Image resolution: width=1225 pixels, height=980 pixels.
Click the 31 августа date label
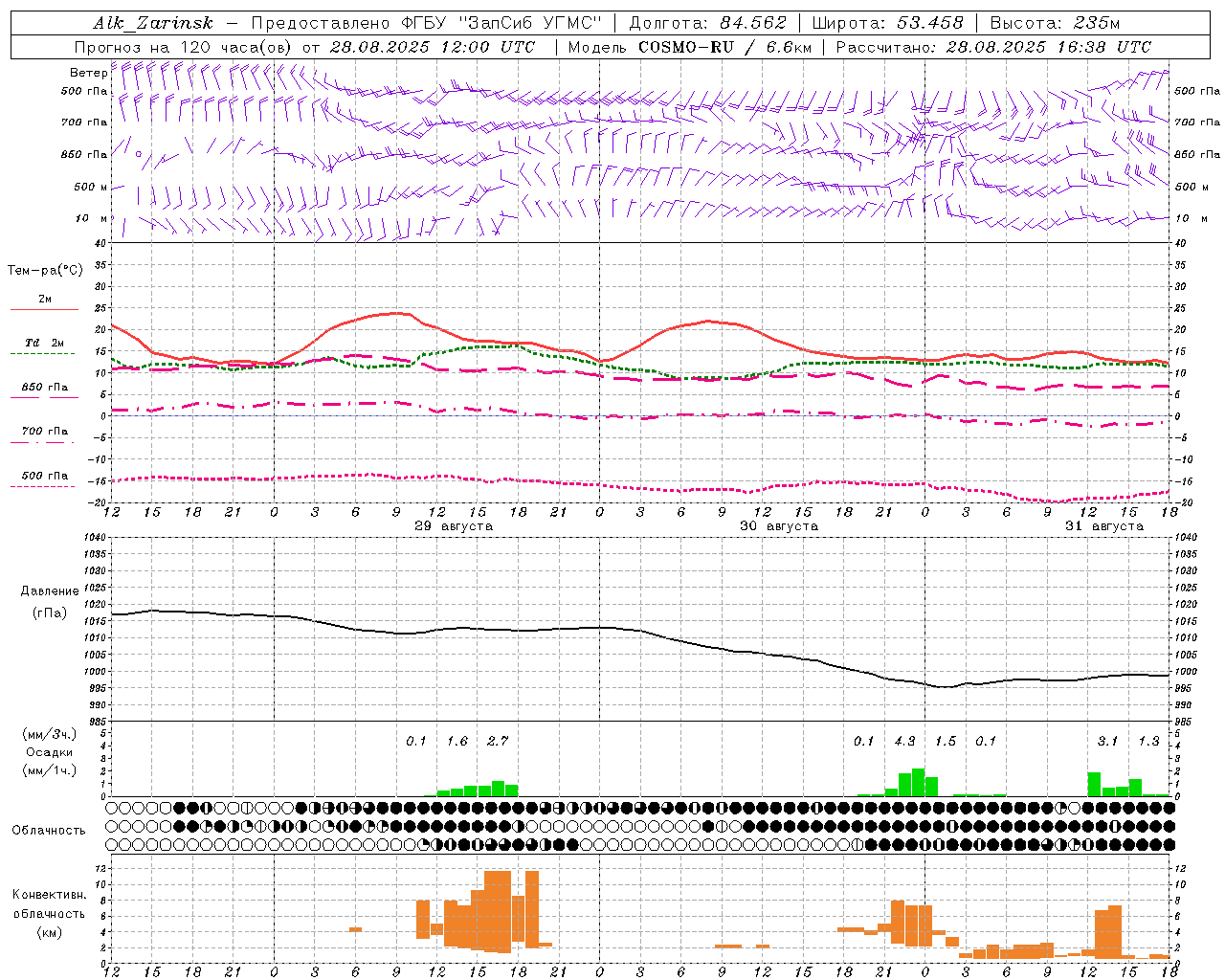[x=1104, y=526]
